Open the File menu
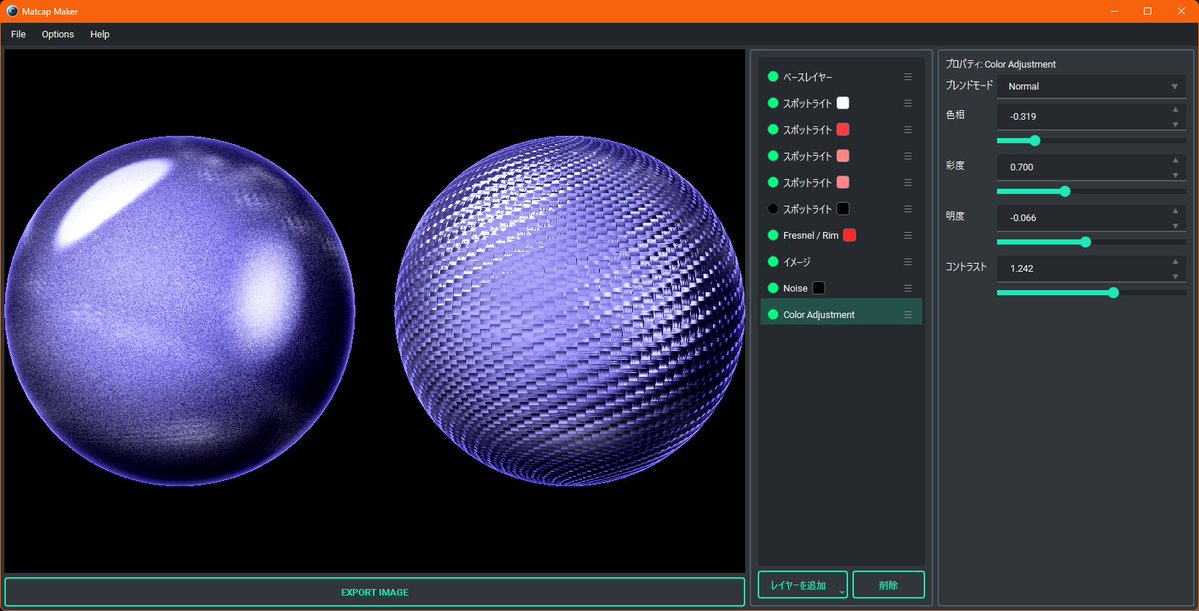This screenshot has width=1199, height=611. 18,34
